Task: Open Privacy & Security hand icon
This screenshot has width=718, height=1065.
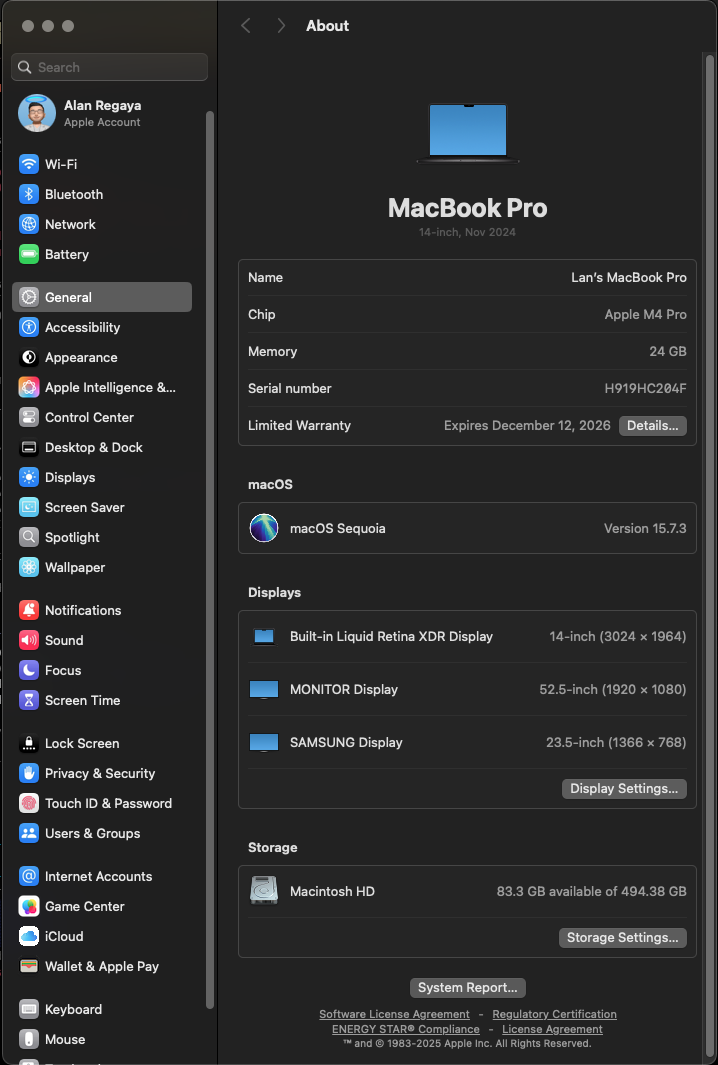Action: pos(29,773)
